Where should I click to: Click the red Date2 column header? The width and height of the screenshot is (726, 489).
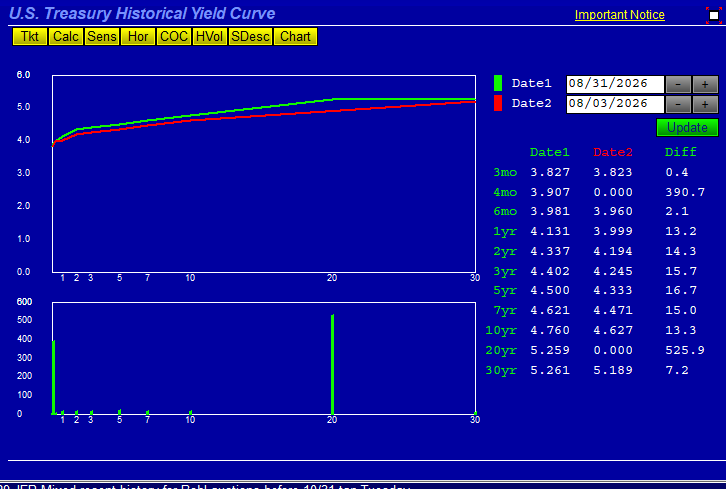(613, 152)
